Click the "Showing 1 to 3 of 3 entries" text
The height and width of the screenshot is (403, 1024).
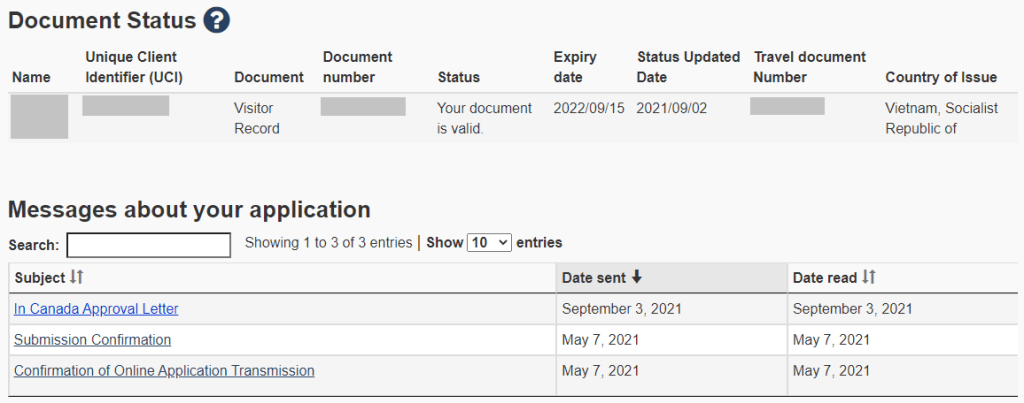point(328,243)
